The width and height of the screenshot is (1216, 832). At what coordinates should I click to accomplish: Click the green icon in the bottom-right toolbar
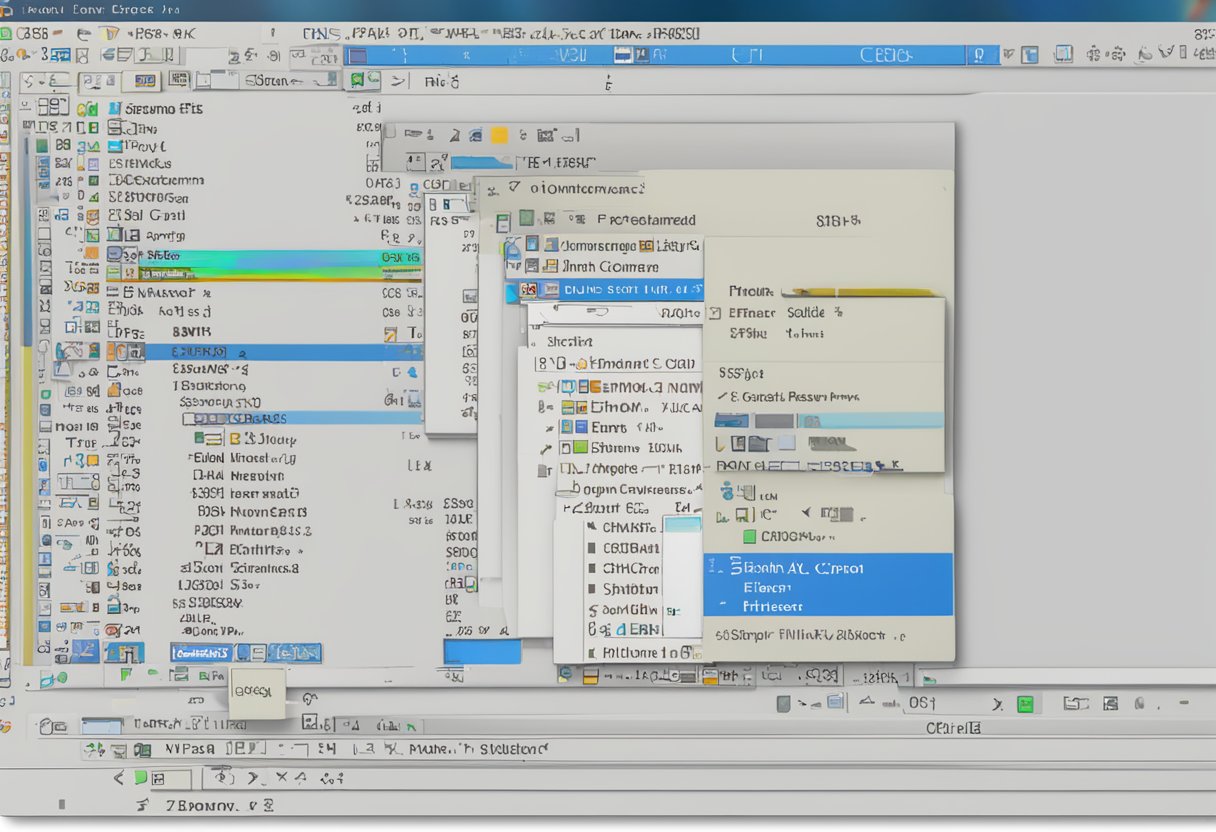pos(1025,704)
